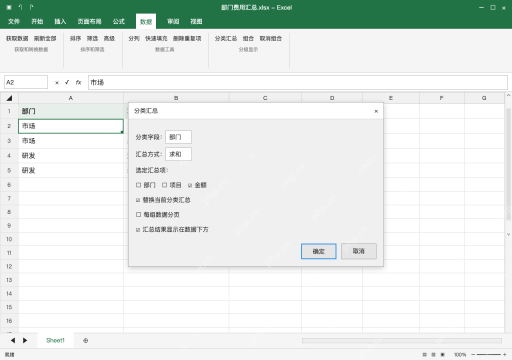Screen dimensions: 512x360
Task: Toggle 每组数据分页 checkbox
Action: point(138,215)
